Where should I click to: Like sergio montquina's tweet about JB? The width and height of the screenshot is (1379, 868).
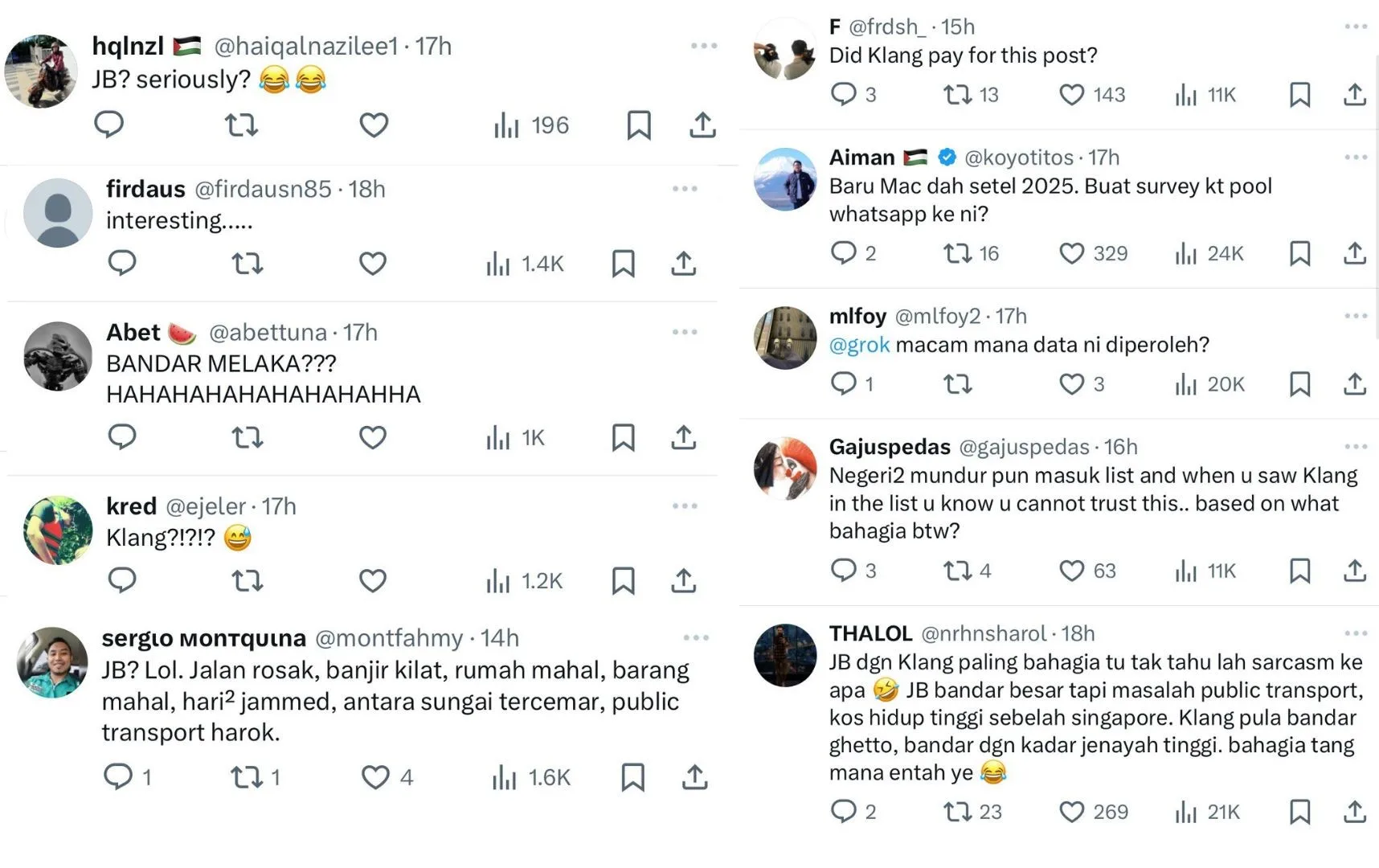pos(375,777)
